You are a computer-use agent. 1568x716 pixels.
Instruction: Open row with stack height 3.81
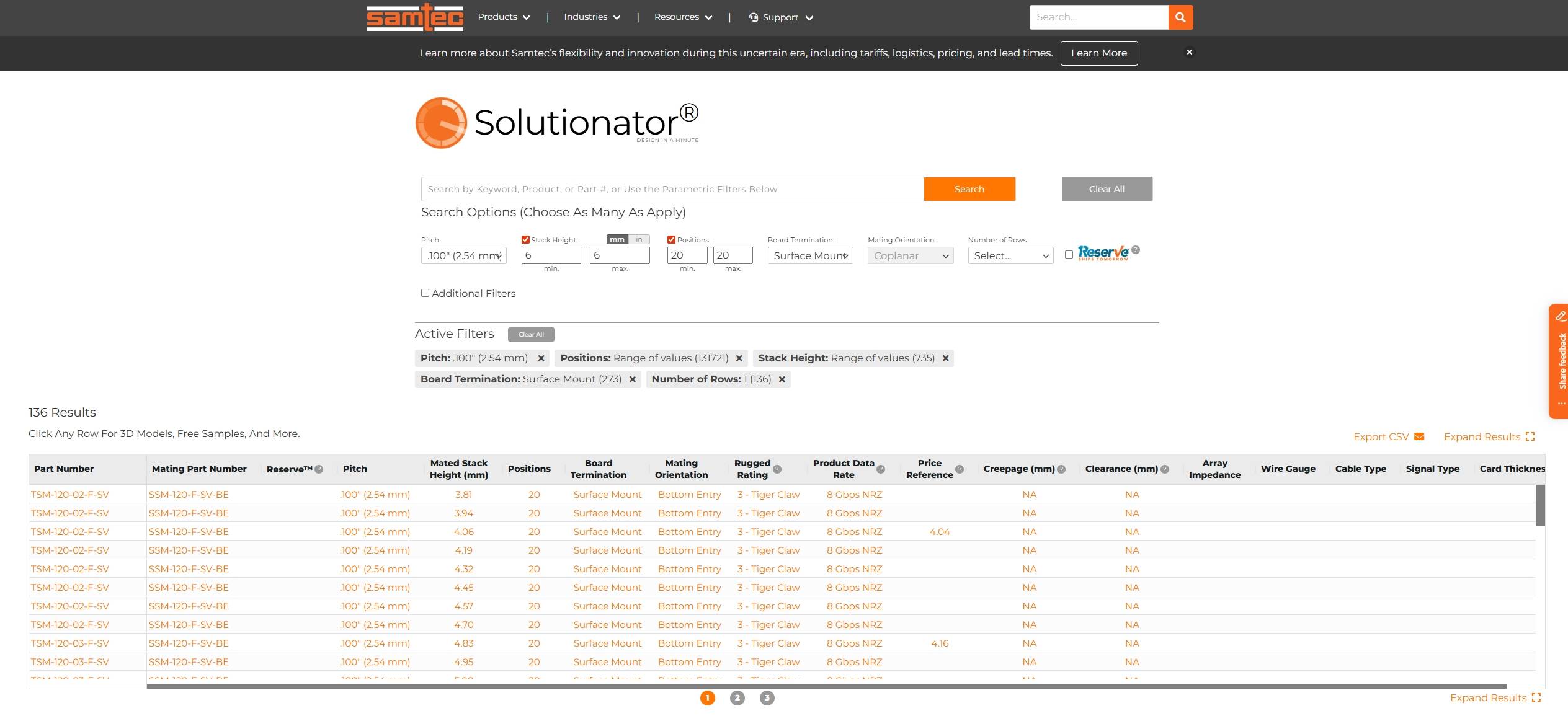pyautogui.click(x=782, y=495)
